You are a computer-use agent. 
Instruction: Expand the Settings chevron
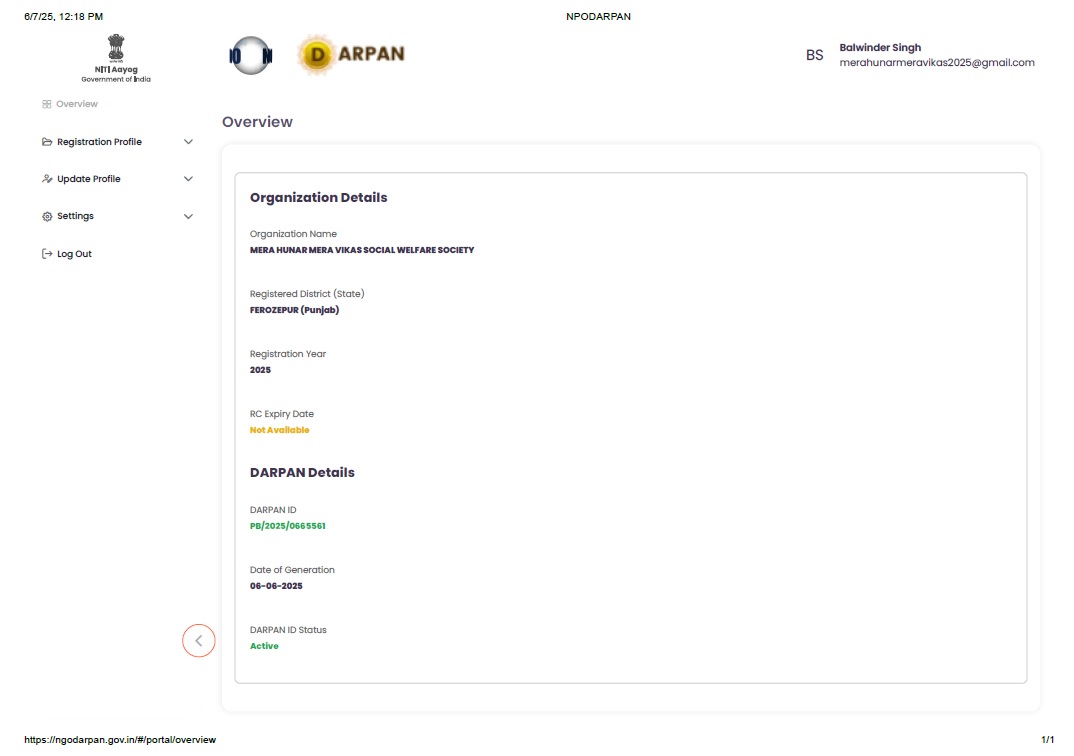(x=188, y=216)
